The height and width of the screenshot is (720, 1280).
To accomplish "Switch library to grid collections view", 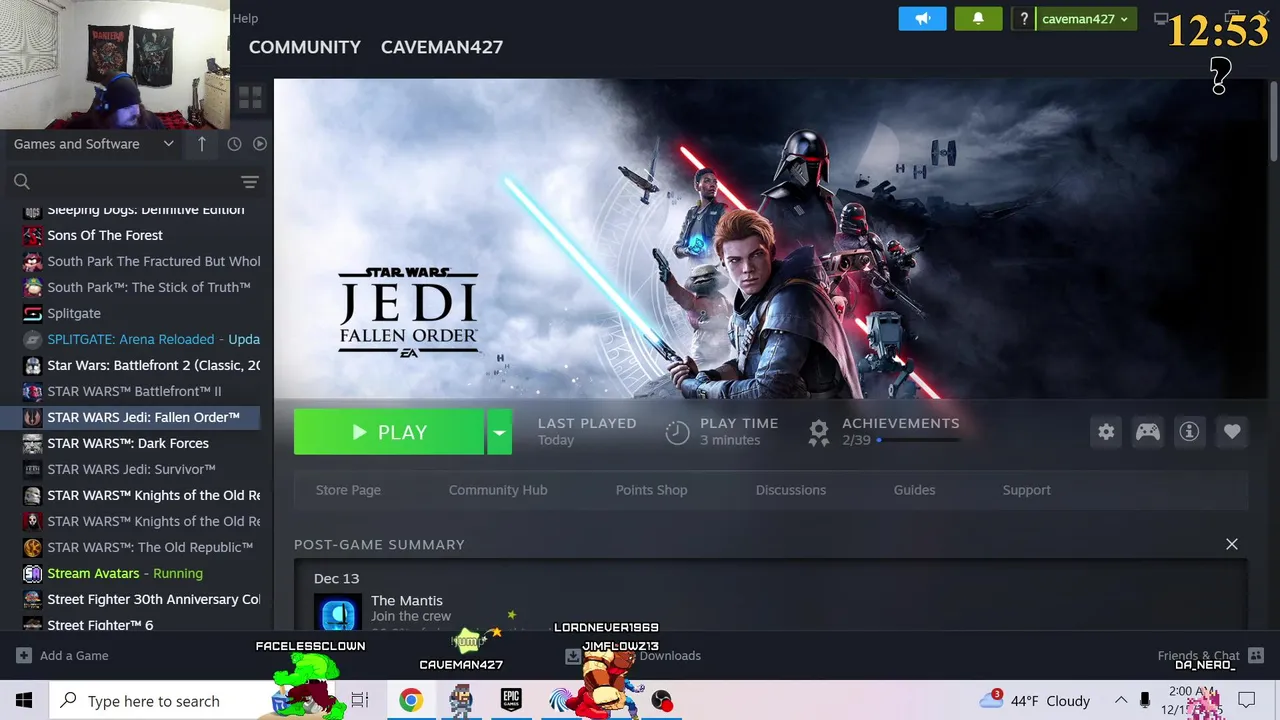I will (x=250, y=98).
